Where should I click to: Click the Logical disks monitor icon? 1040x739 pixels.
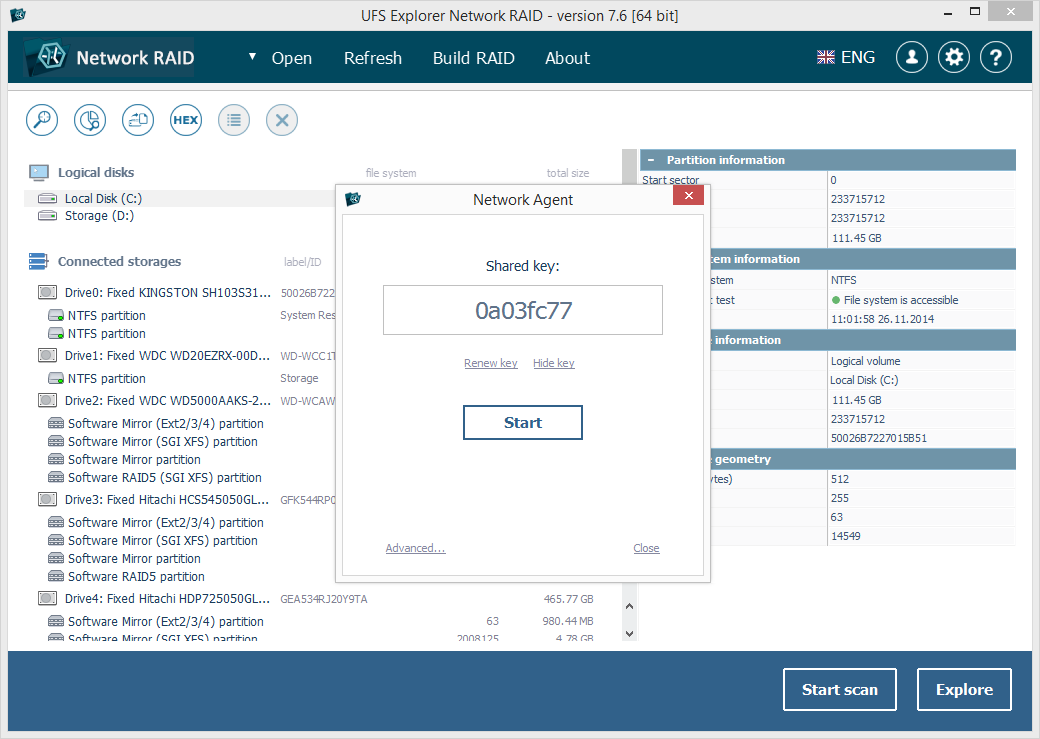tap(38, 173)
